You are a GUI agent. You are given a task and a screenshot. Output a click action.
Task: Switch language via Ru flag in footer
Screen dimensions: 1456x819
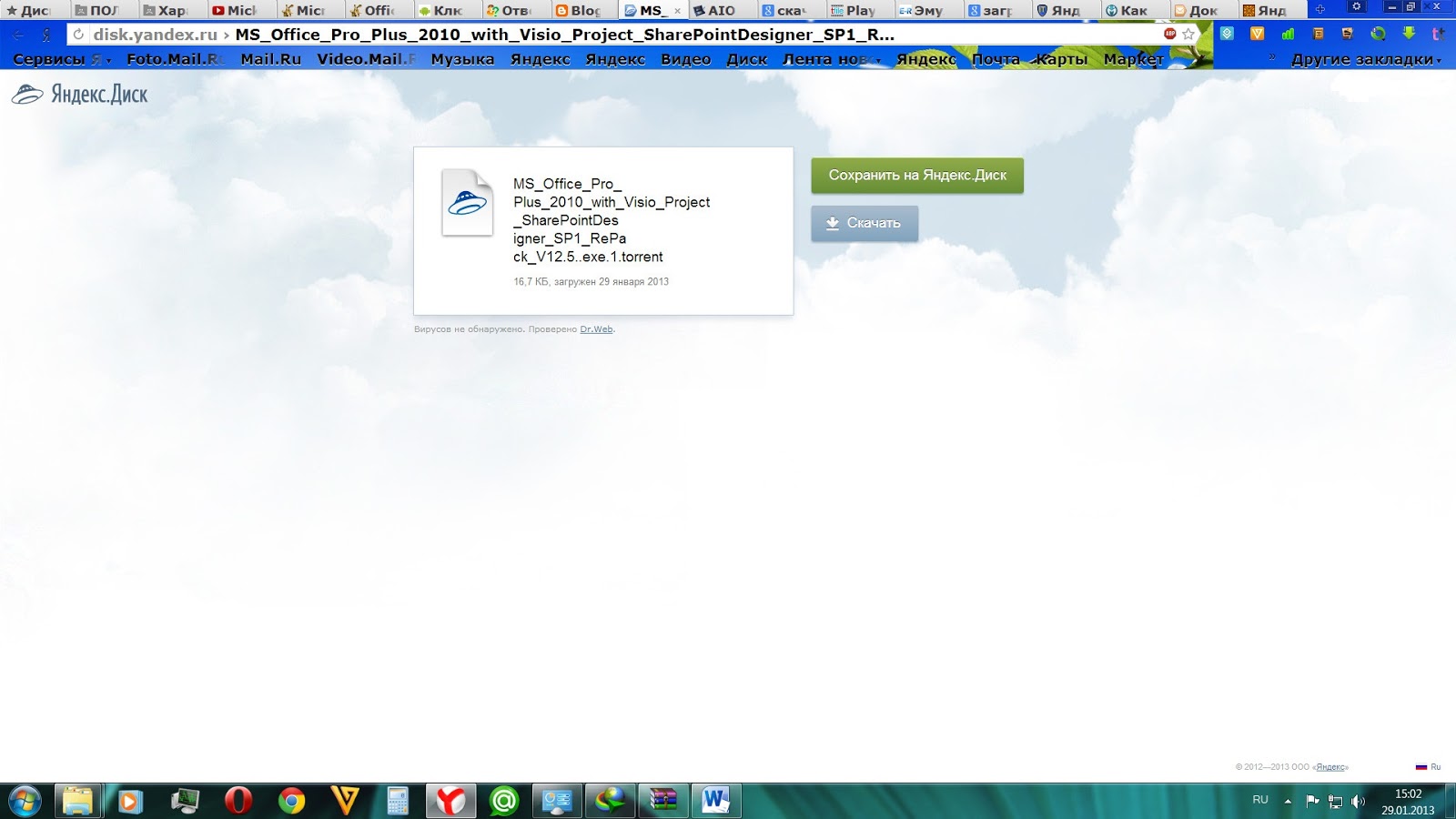click(1428, 767)
